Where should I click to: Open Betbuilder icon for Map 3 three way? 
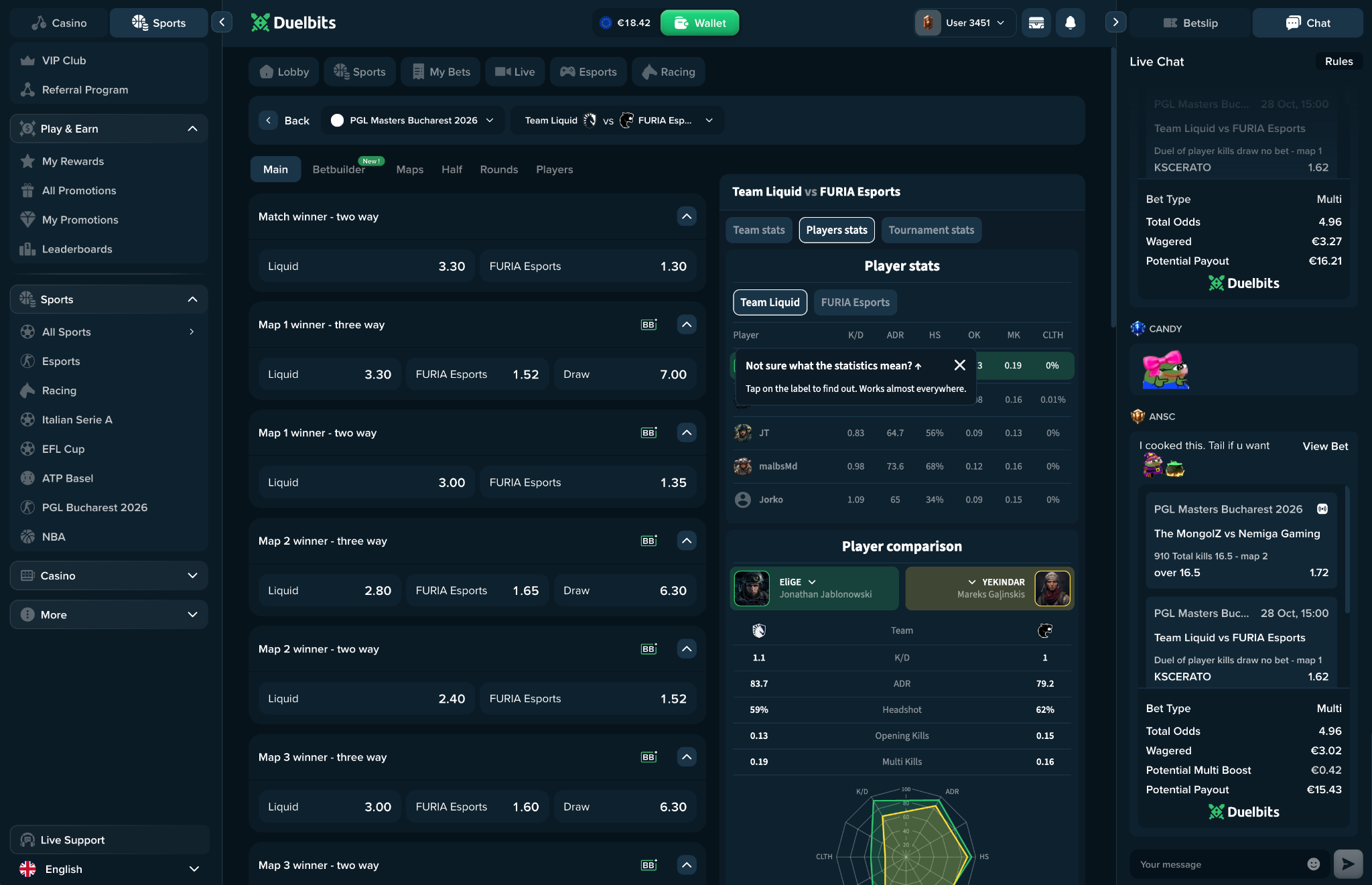click(x=648, y=757)
